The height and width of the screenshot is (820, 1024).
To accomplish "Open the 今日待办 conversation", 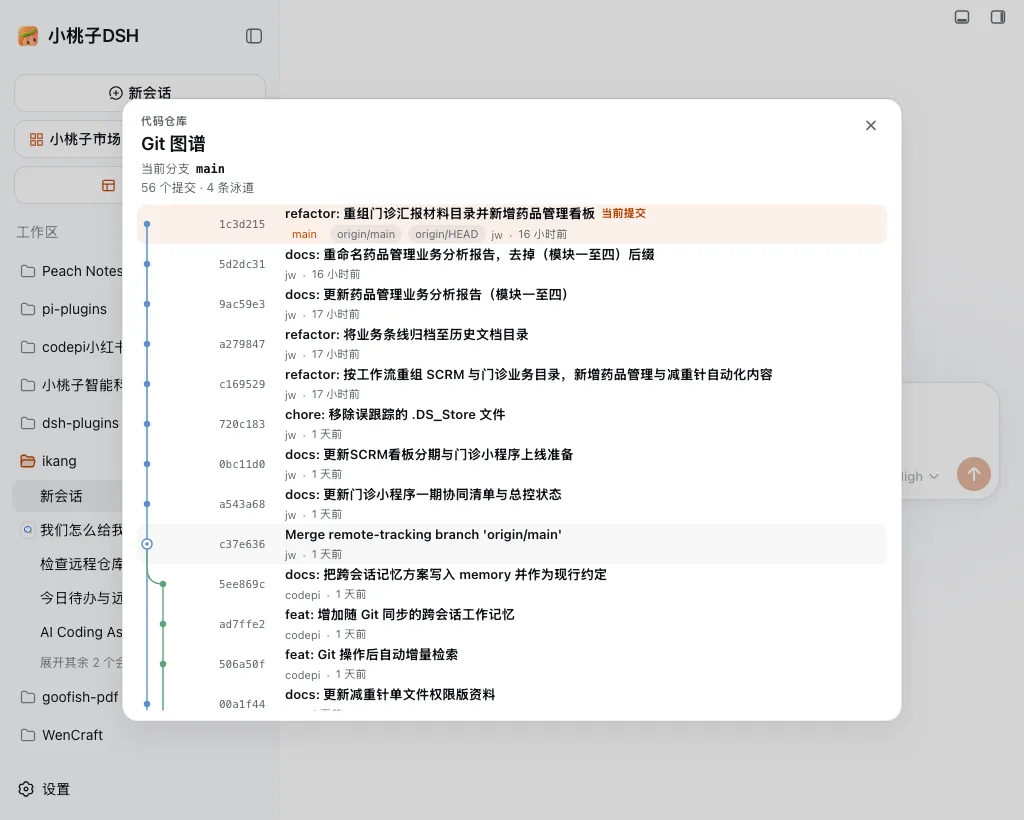I will tap(81, 597).
